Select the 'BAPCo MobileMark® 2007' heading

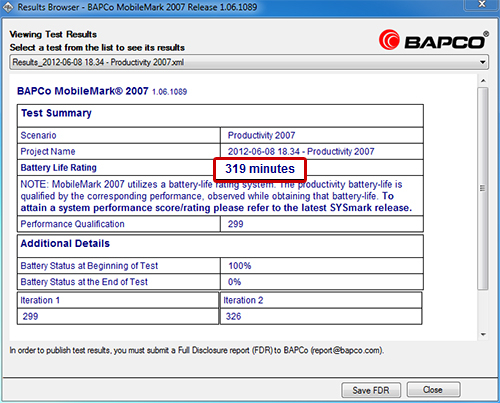[x=83, y=91]
